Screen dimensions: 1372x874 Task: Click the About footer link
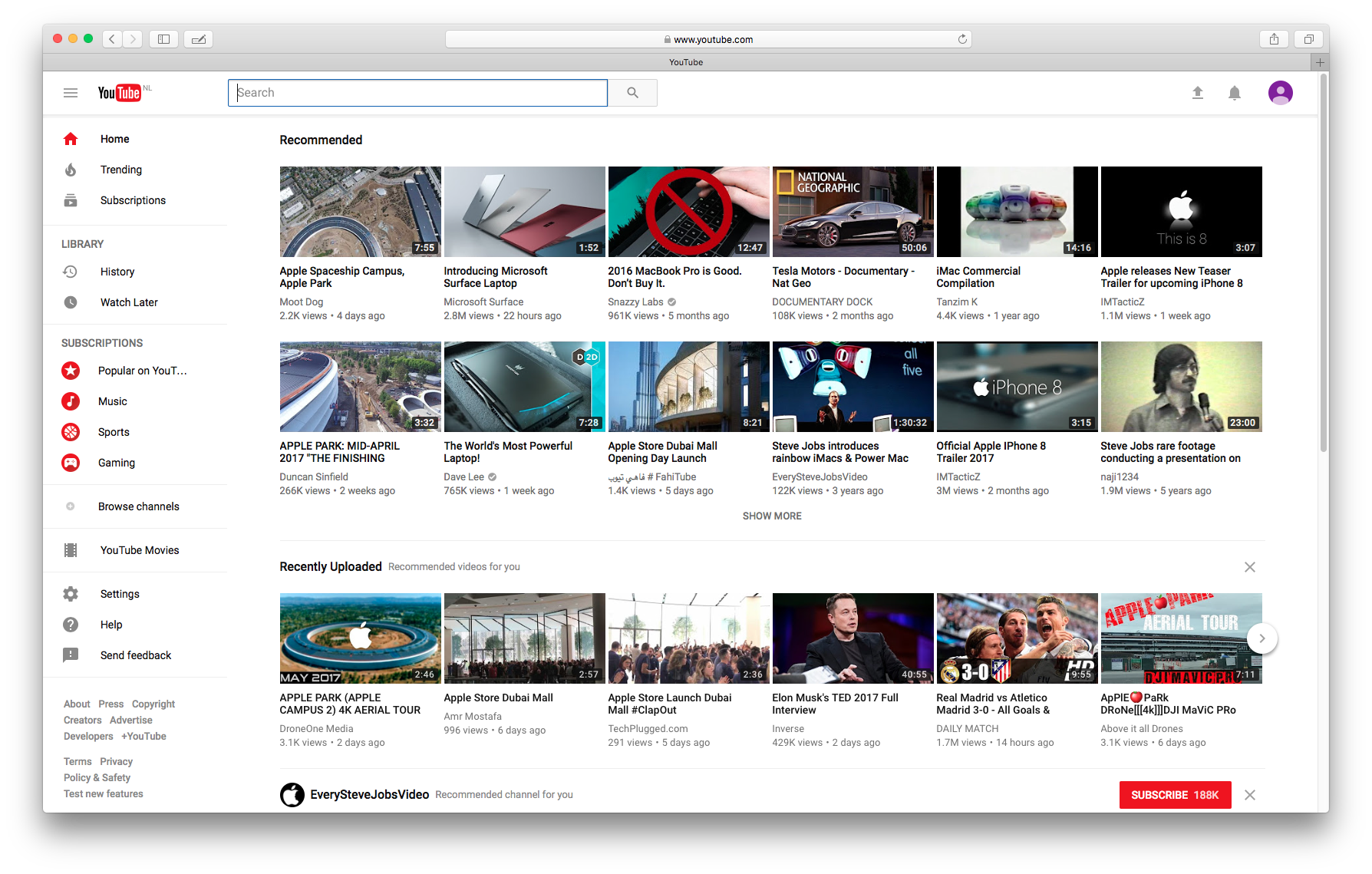point(77,704)
